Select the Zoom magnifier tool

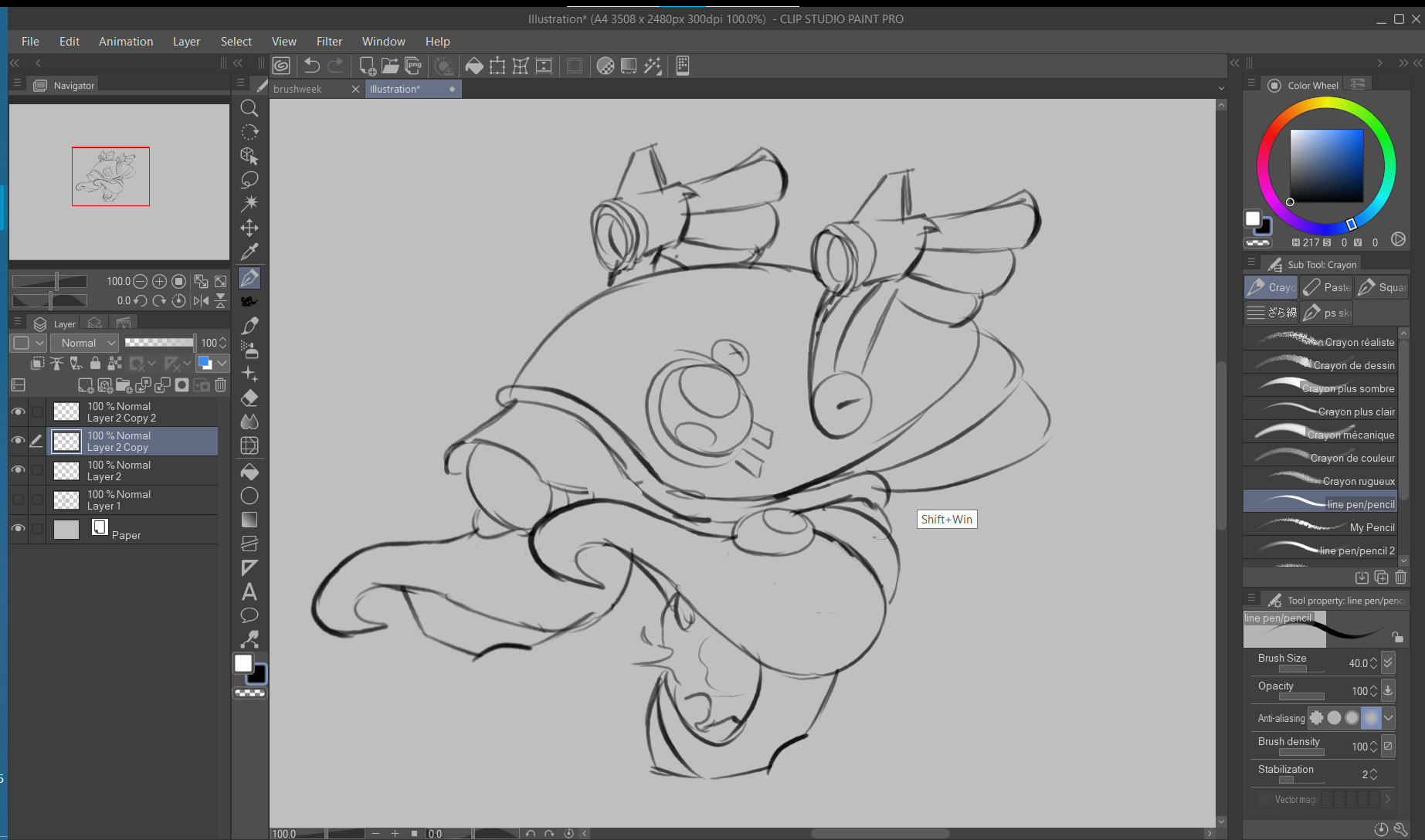pos(249,108)
